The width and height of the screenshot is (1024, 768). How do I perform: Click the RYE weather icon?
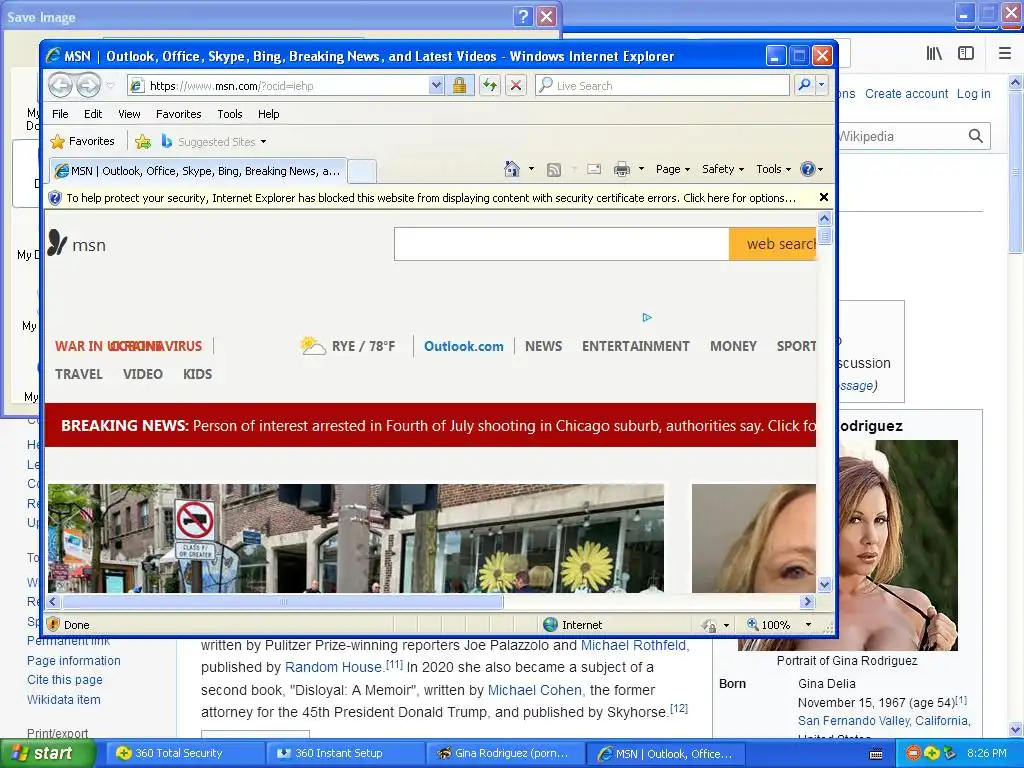point(313,345)
